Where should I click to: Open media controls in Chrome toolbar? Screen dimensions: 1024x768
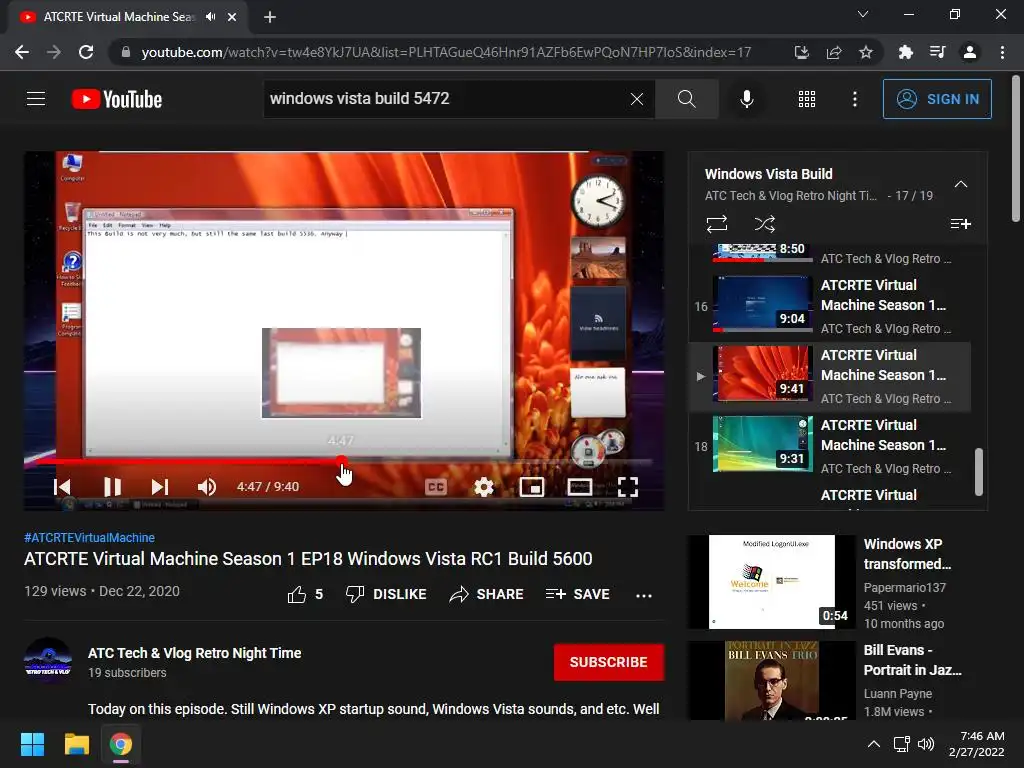(x=937, y=52)
